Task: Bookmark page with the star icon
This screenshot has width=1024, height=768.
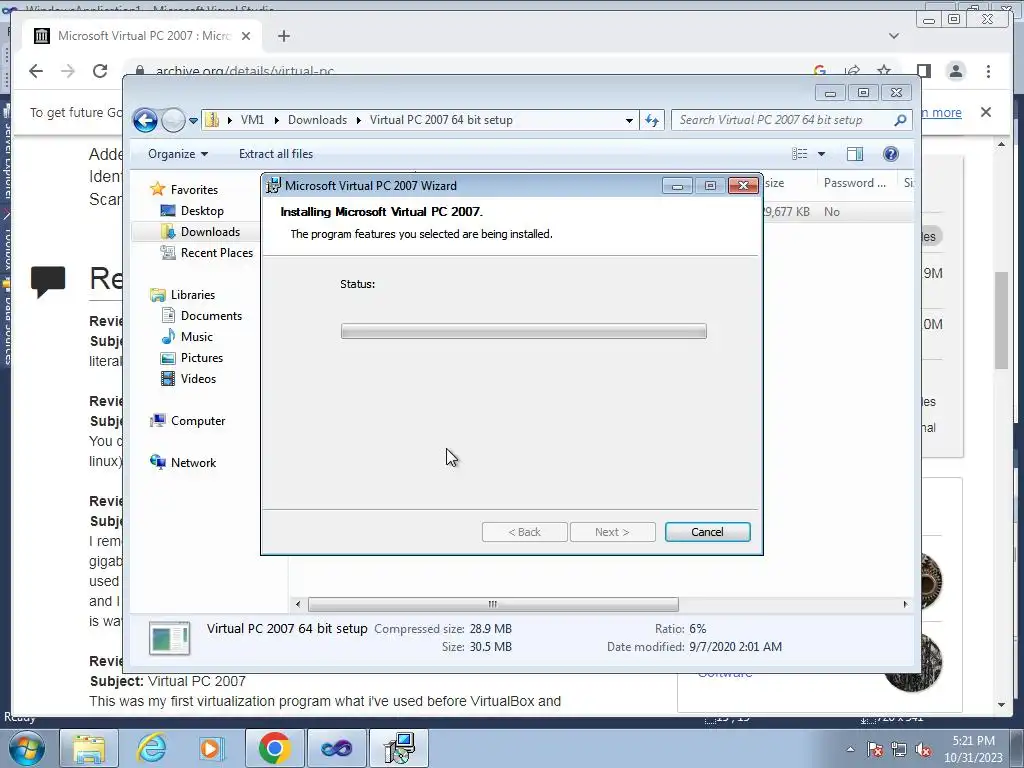Action: (x=884, y=71)
